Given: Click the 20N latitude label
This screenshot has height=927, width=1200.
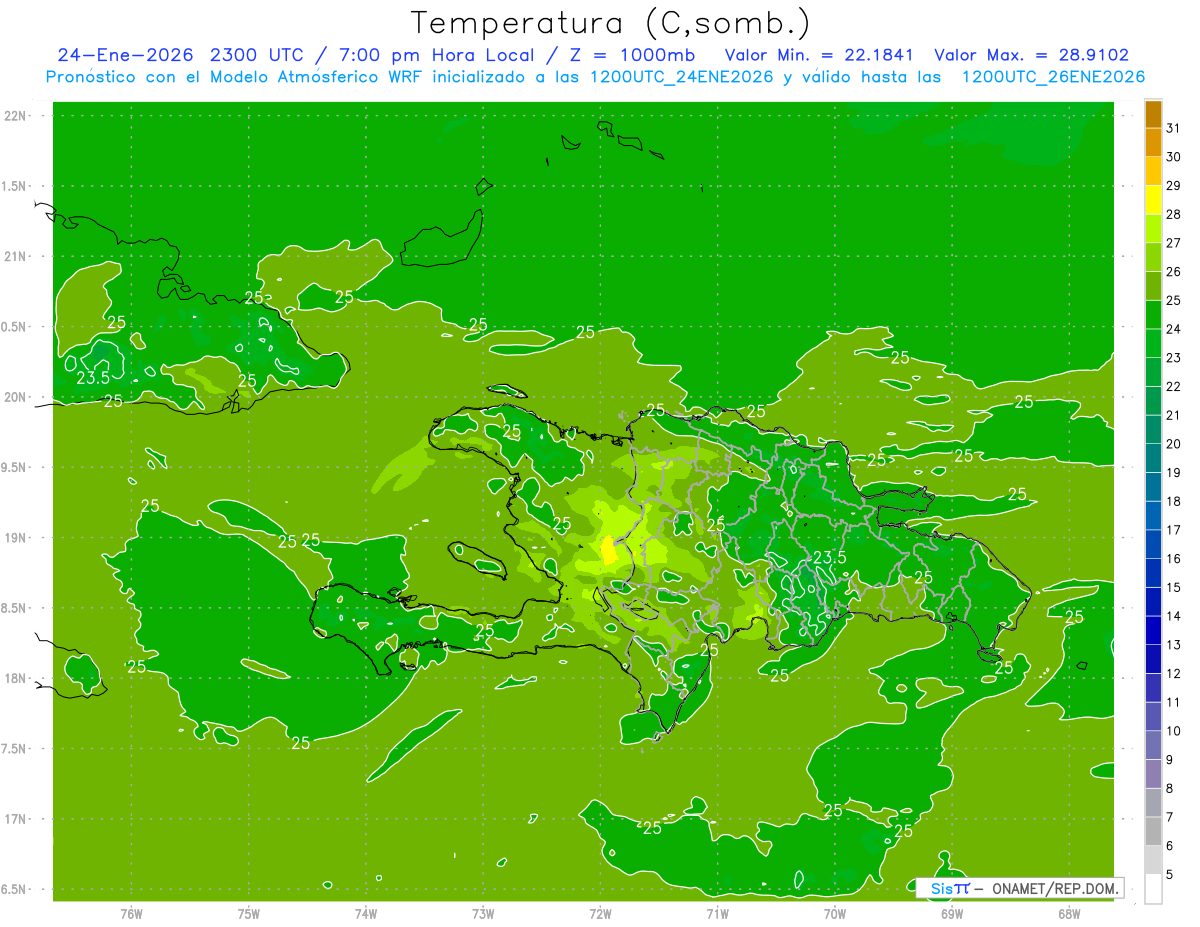Looking at the screenshot, I should [x=17, y=397].
